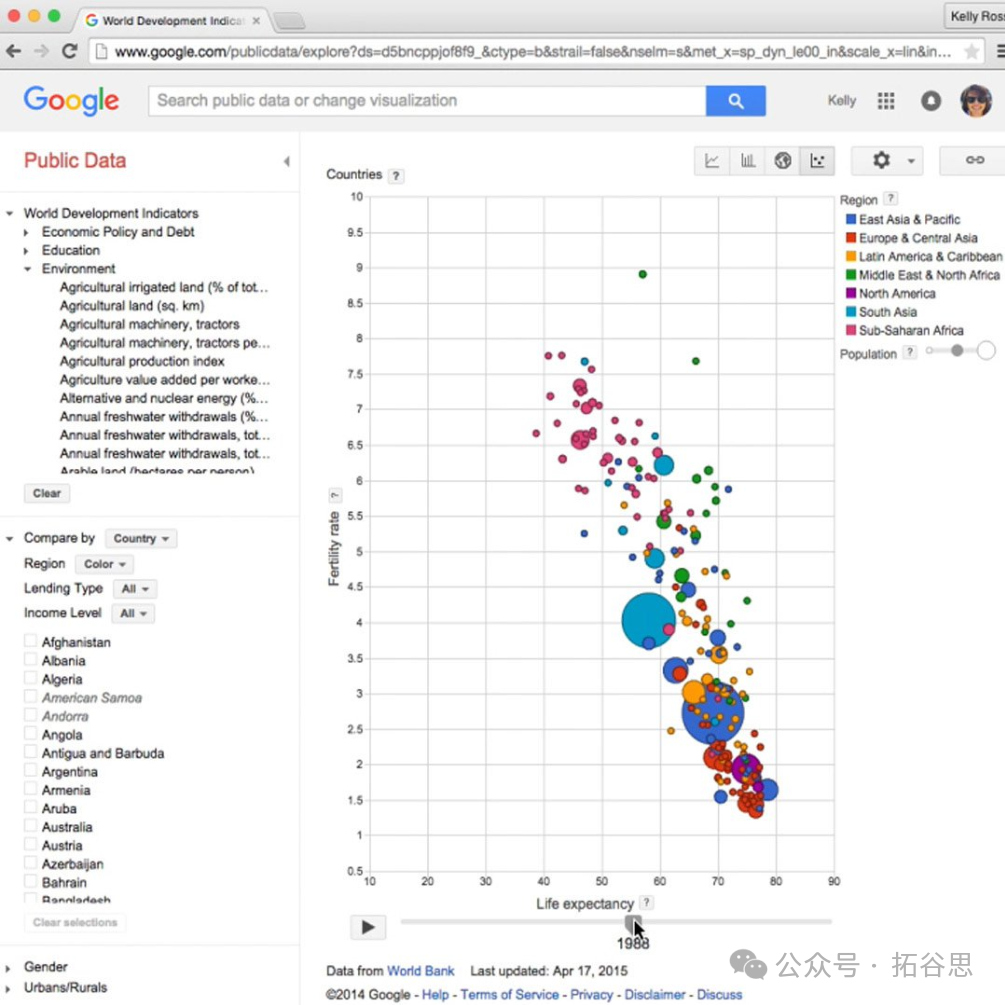Open the Lending Type All dropdown
Viewport: 1005px width, 1005px height.
click(135, 588)
